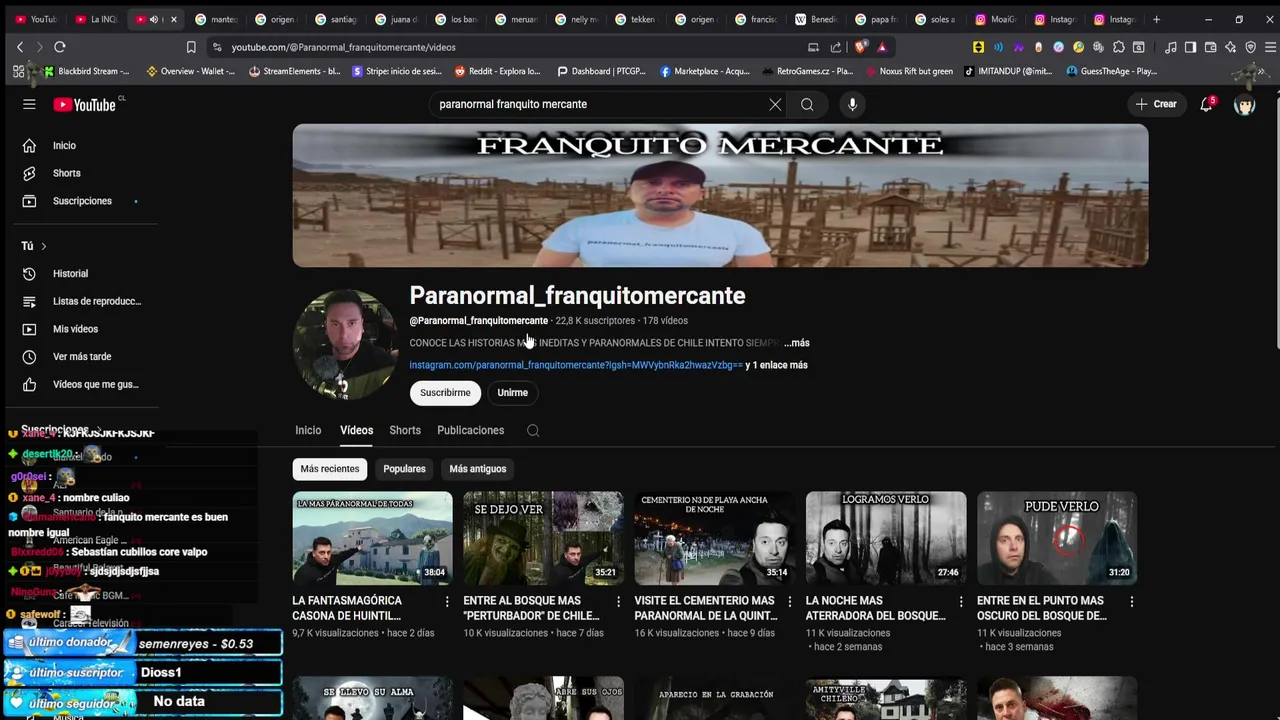
Task: Click the Suscribirme button
Action: 445,393
